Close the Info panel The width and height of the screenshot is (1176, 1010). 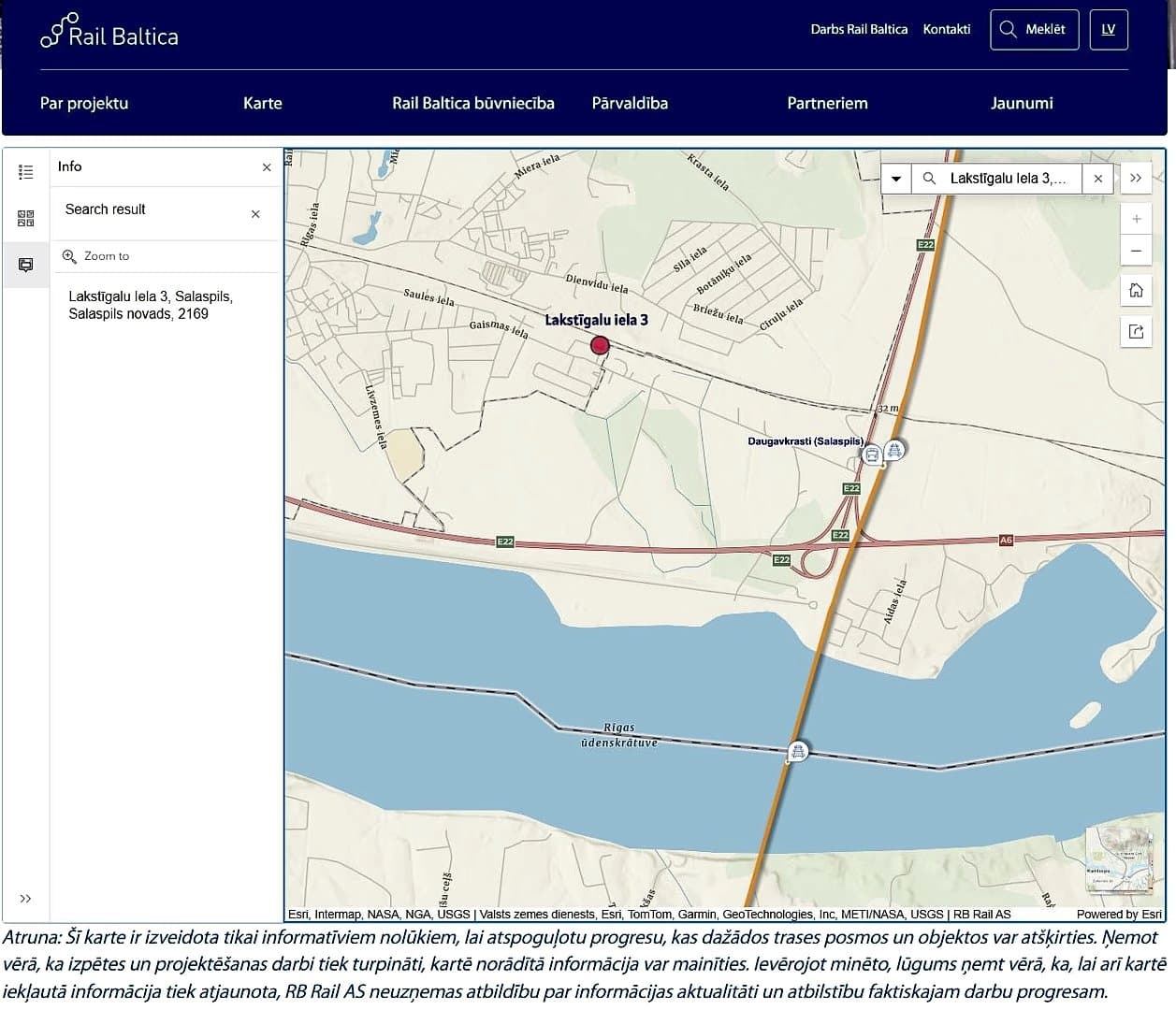coord(267,167)
